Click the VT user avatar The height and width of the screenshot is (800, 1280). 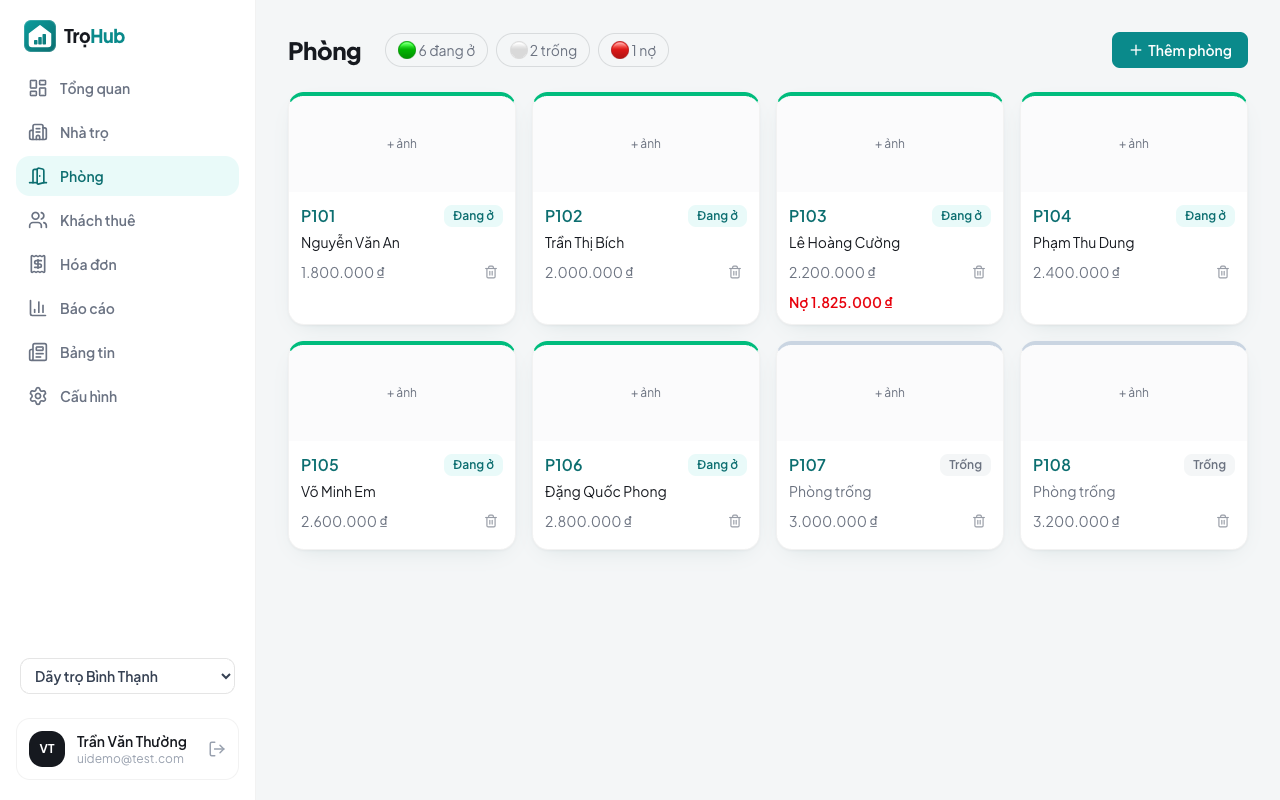47,749
